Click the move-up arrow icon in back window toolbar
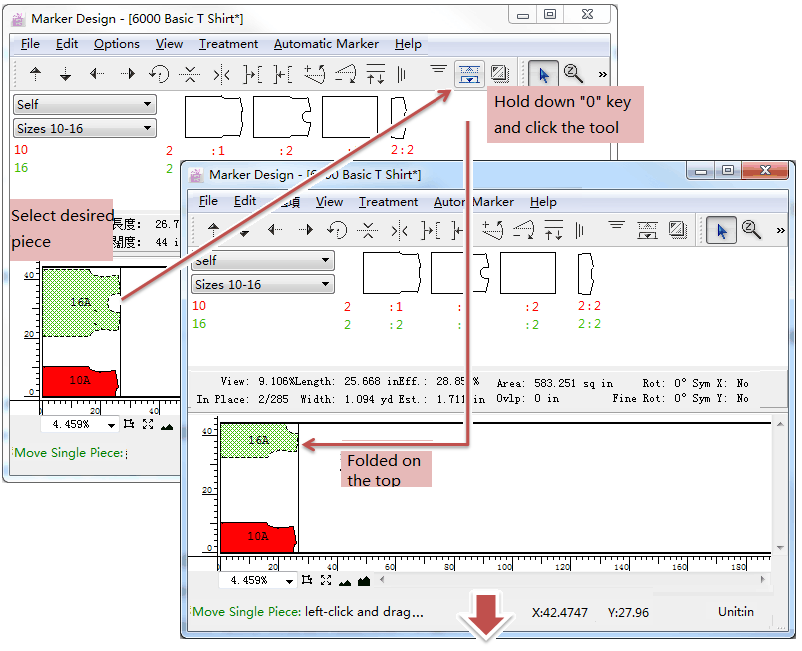The height and width of the screenshot is (651, 802). [36, 73]
